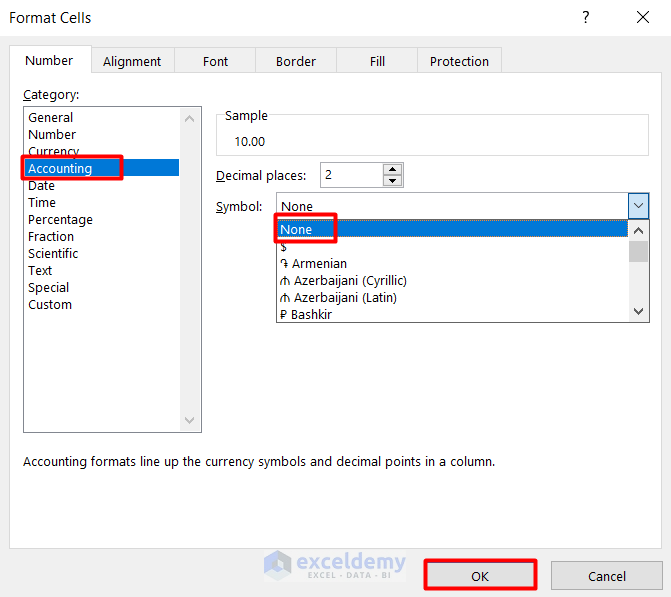Increase decimal places with up spinner arrow
Screen dimensions: 671x597
tap(392, 170)
